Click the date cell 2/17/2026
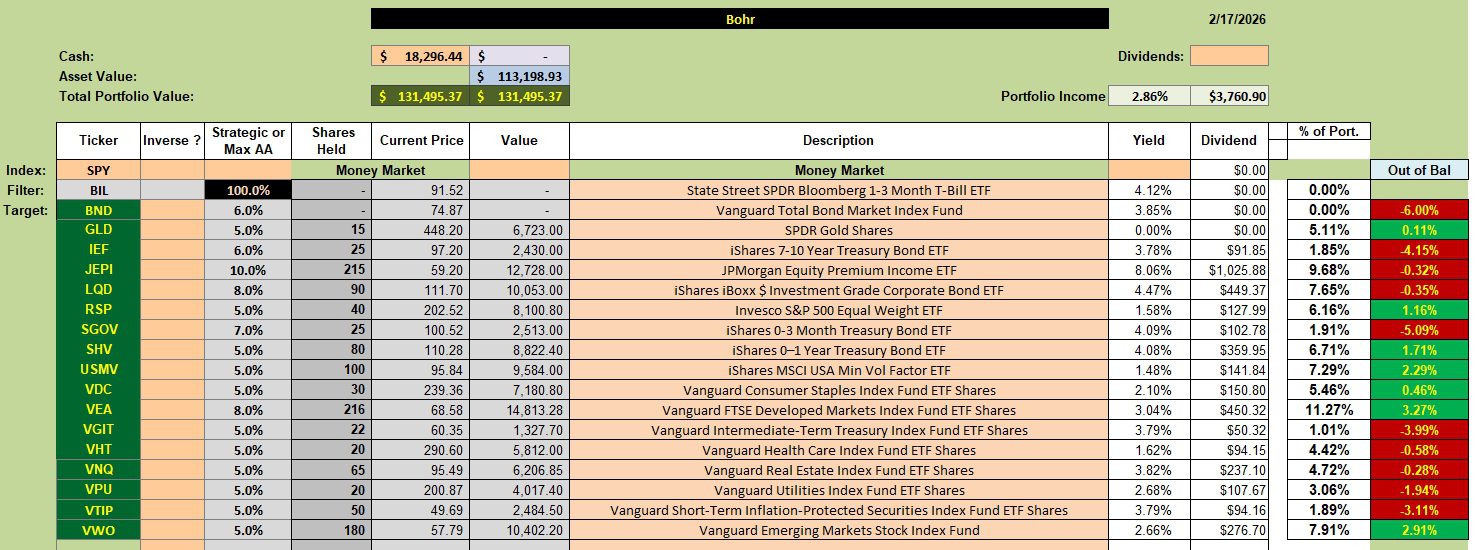Image resolution: width=1476 pixels, height=550 pixels. click(1236, 19)
